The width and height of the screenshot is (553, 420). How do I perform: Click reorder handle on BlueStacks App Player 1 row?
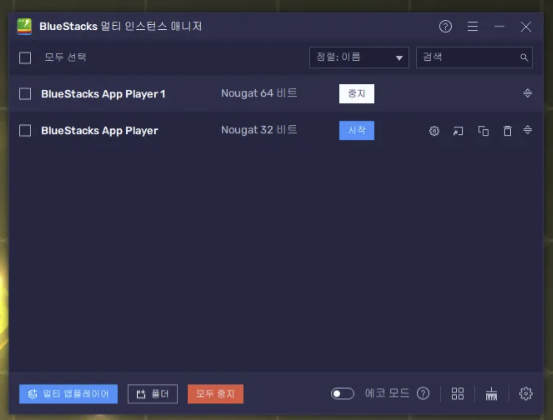[528, 93]
